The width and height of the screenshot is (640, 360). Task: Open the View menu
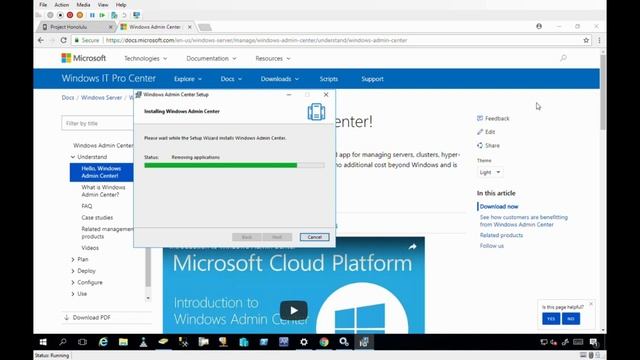click(x=103, y=5)
